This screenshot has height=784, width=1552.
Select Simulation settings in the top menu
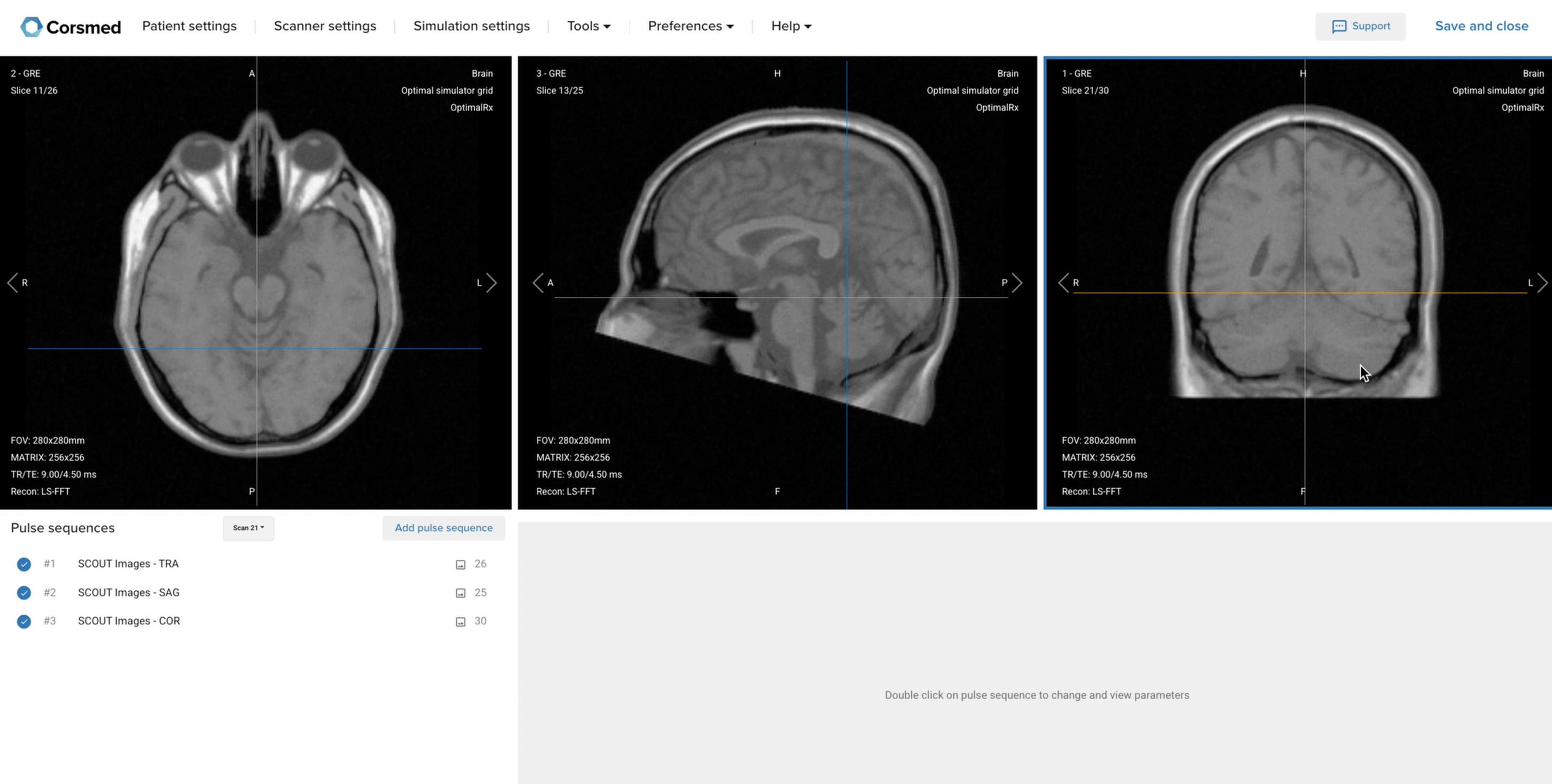pyautogui.click(x=472, y=26)
